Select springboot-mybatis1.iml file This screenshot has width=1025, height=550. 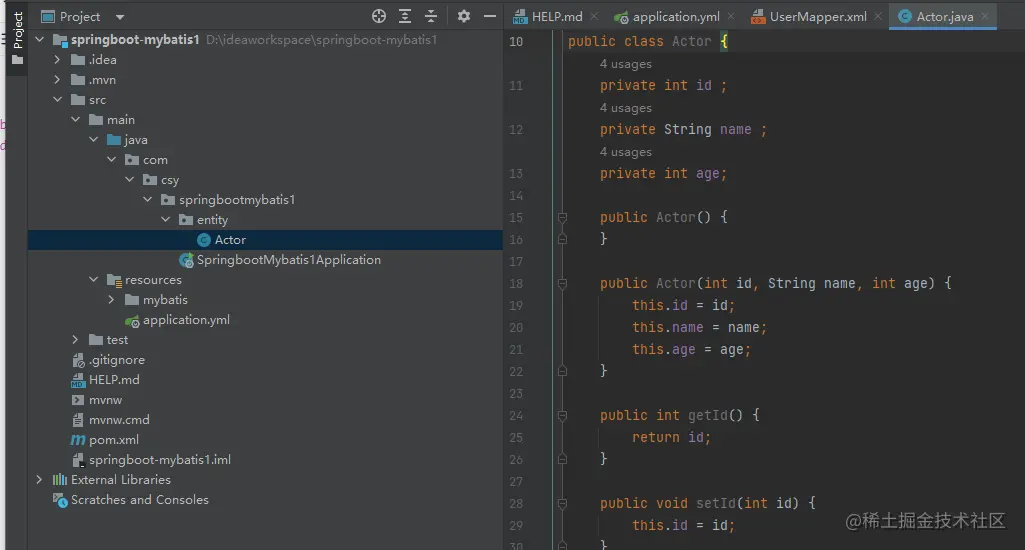click(160, 460)
